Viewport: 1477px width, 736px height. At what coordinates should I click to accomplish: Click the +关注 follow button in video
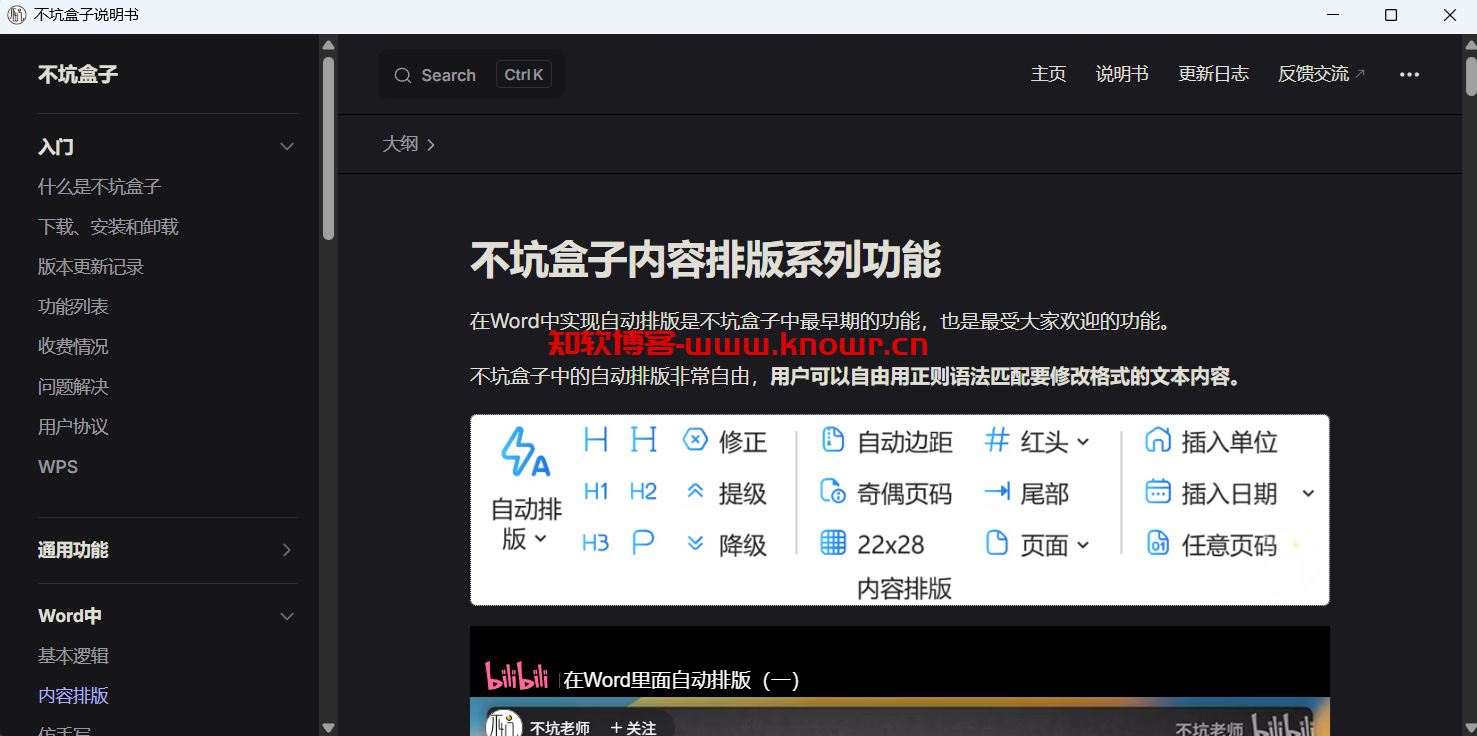633,728
